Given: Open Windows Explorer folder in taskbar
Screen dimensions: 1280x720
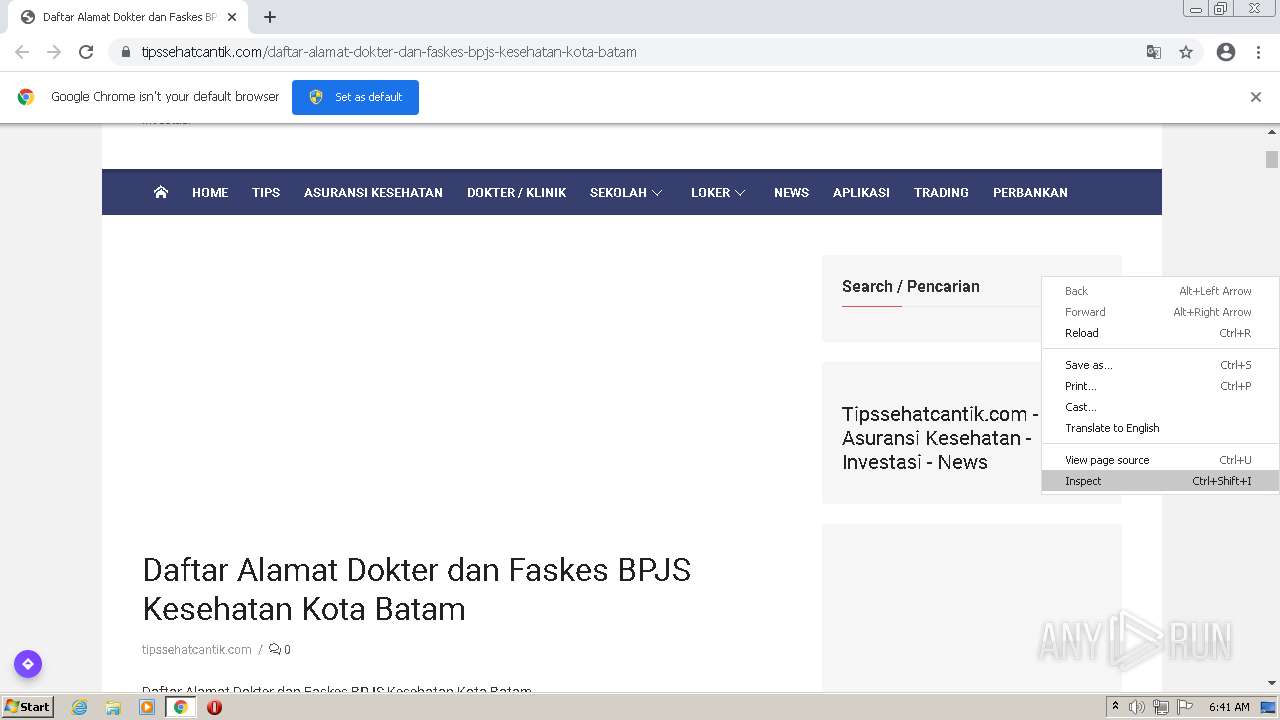Looking at the screenshot, I should click(x=113, y=707).
